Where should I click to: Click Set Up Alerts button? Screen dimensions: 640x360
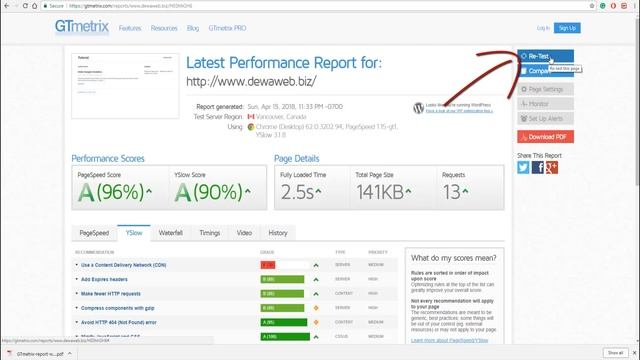(x=545, y=118)
